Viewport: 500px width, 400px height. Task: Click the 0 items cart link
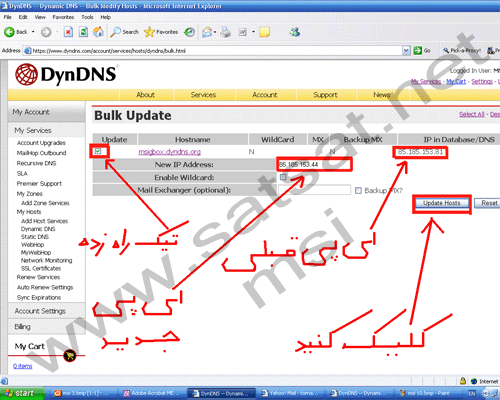[23, 366]
